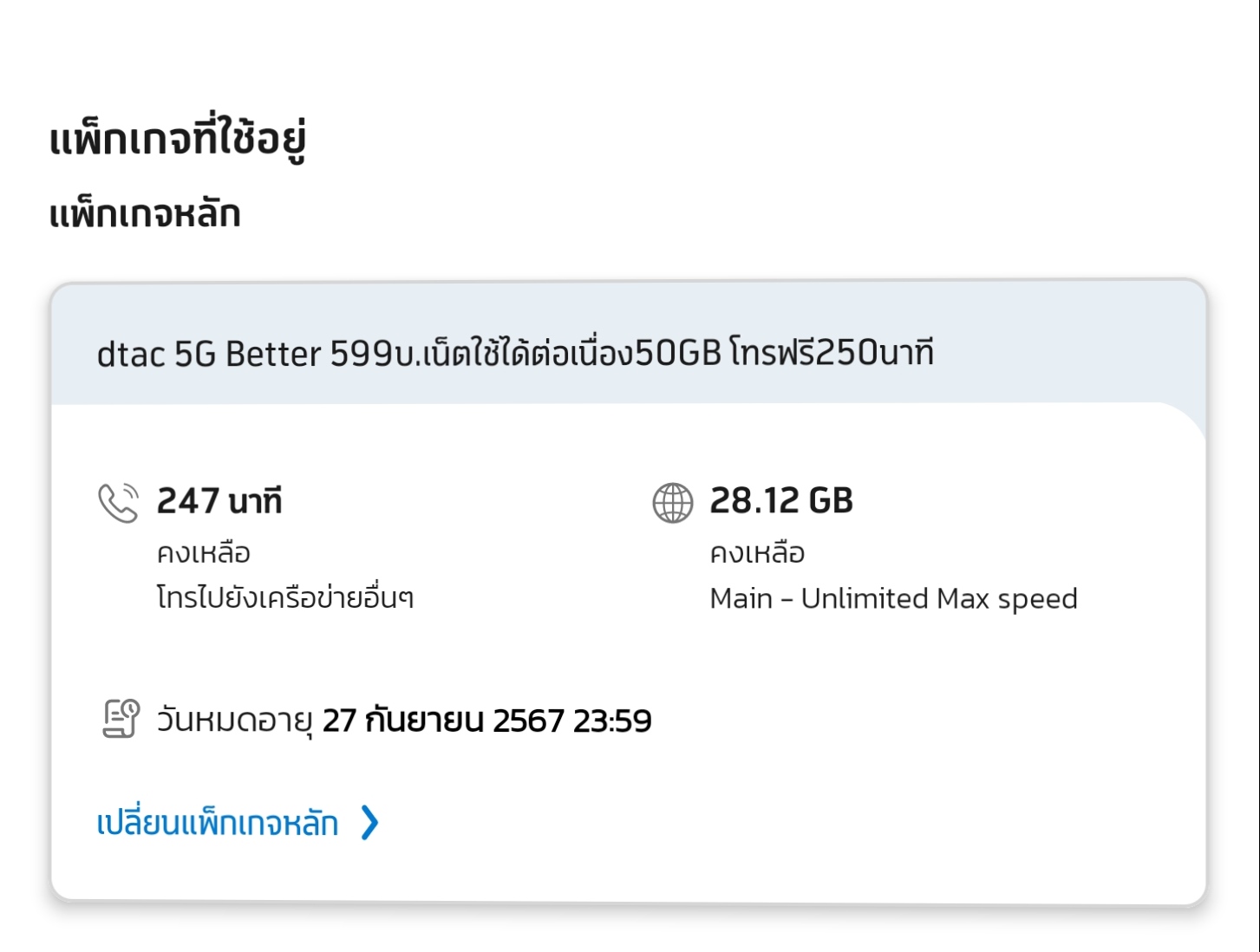Tap the expiry date document icon
The width and height of the screenshot is (1260, 952).
point(121,720)
